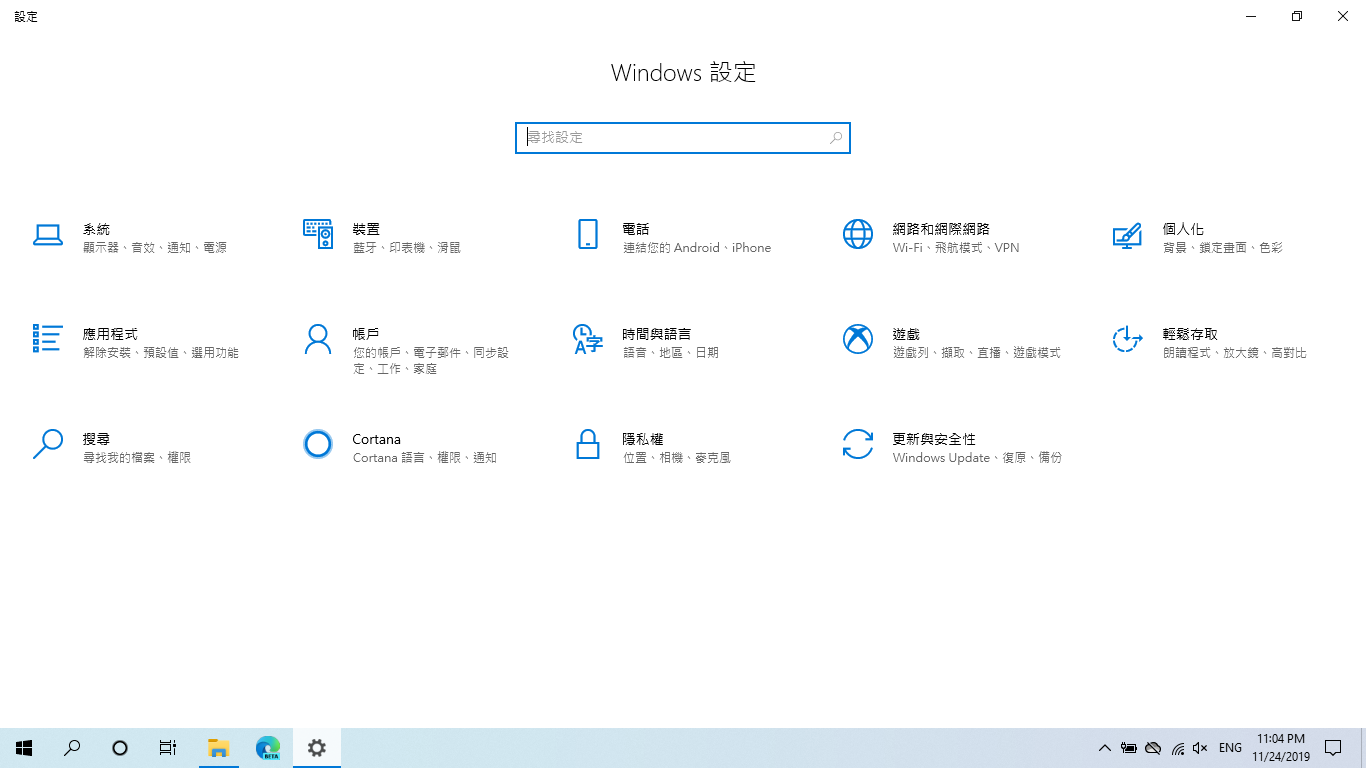The image size is (1366, 768).
Task: Open the 輕鬆存取 icon
Action: pos(1128,339)
